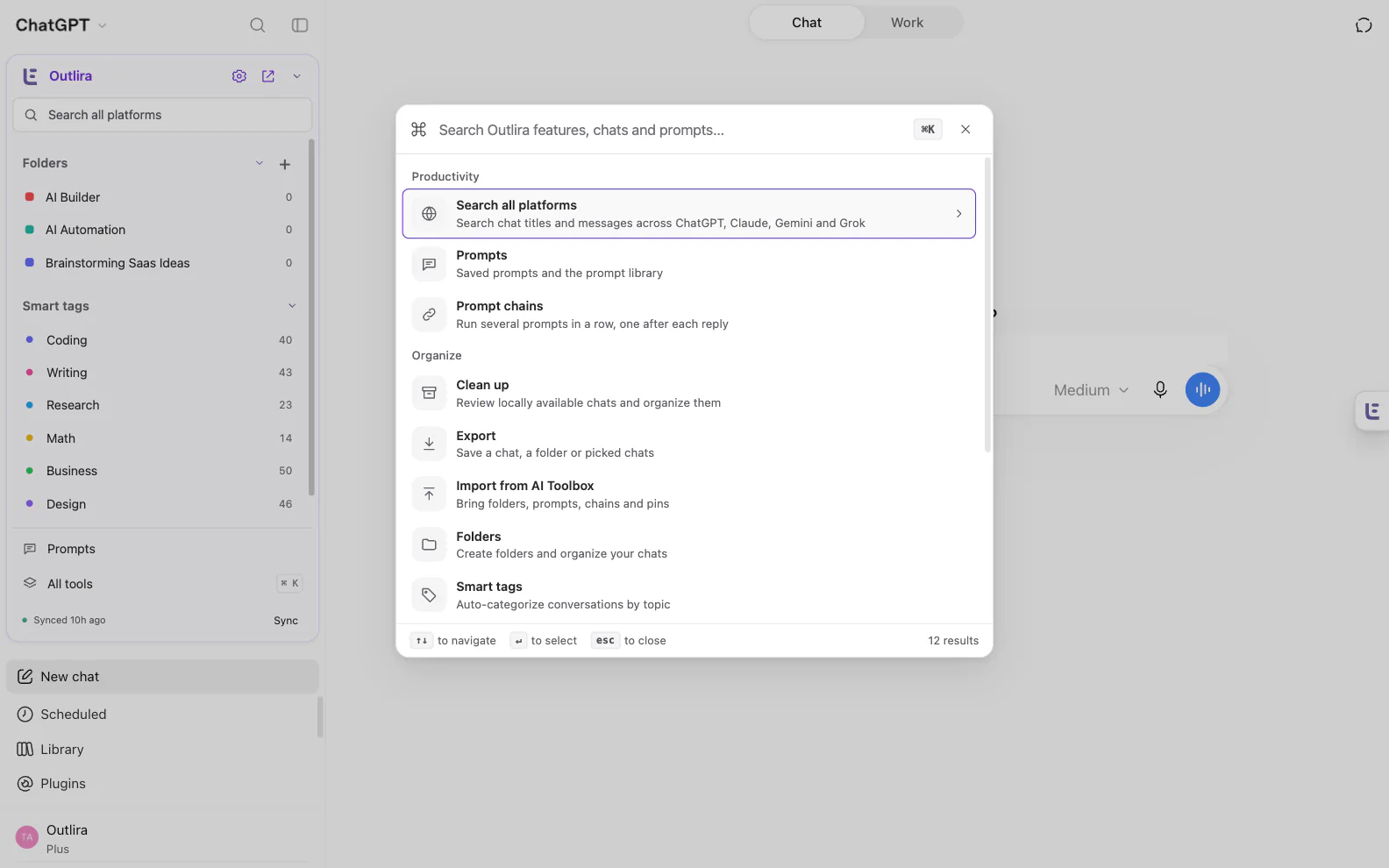Click the globe icon for Search all platforms
This screenshot has width=1389, height=868.
430,214
